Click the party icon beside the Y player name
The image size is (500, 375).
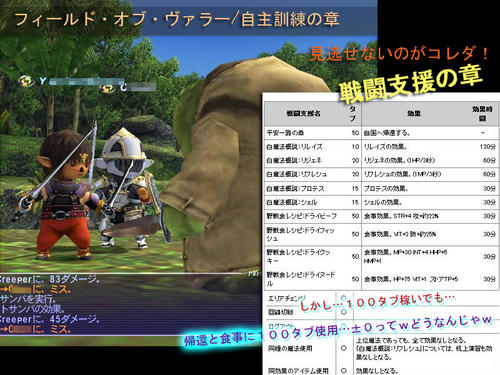tap(26, 81)
